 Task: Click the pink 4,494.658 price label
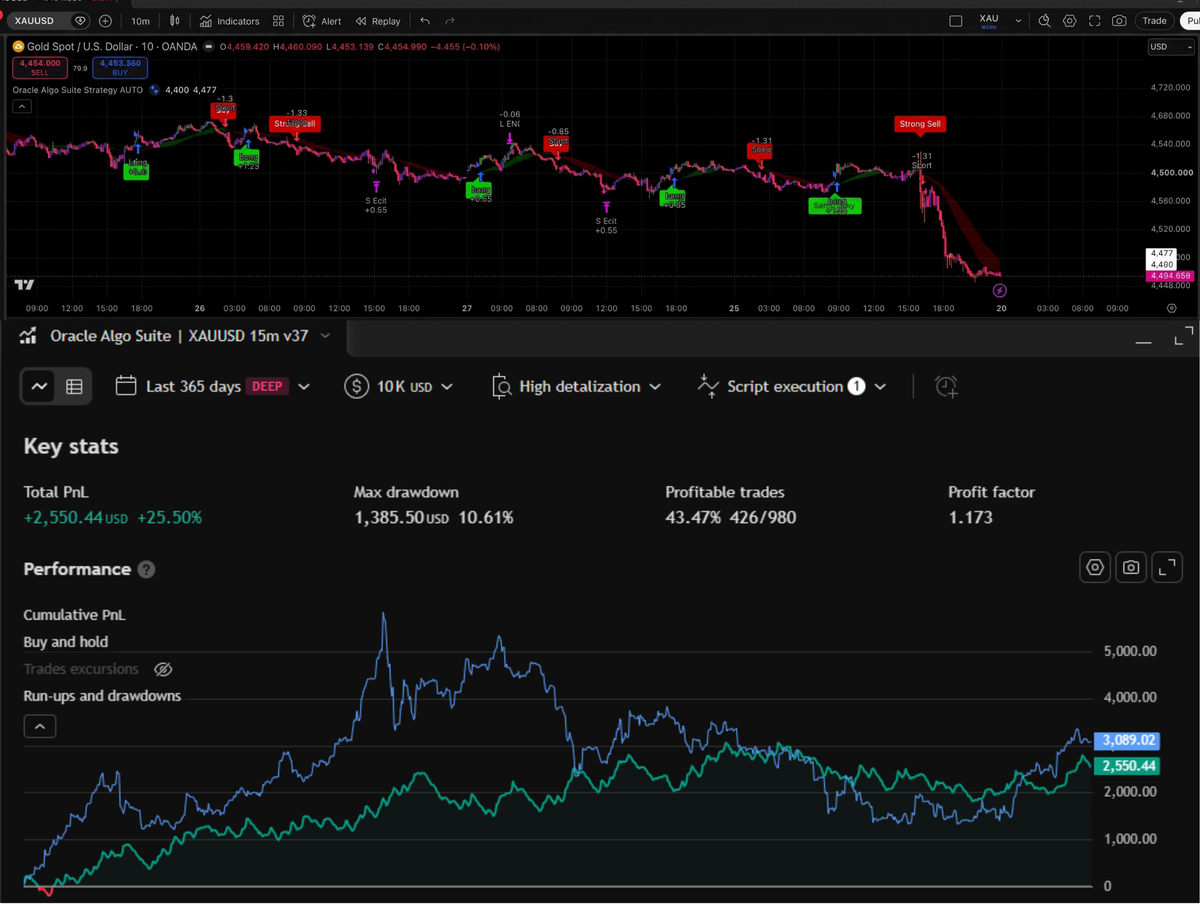tap(1171, 276)
